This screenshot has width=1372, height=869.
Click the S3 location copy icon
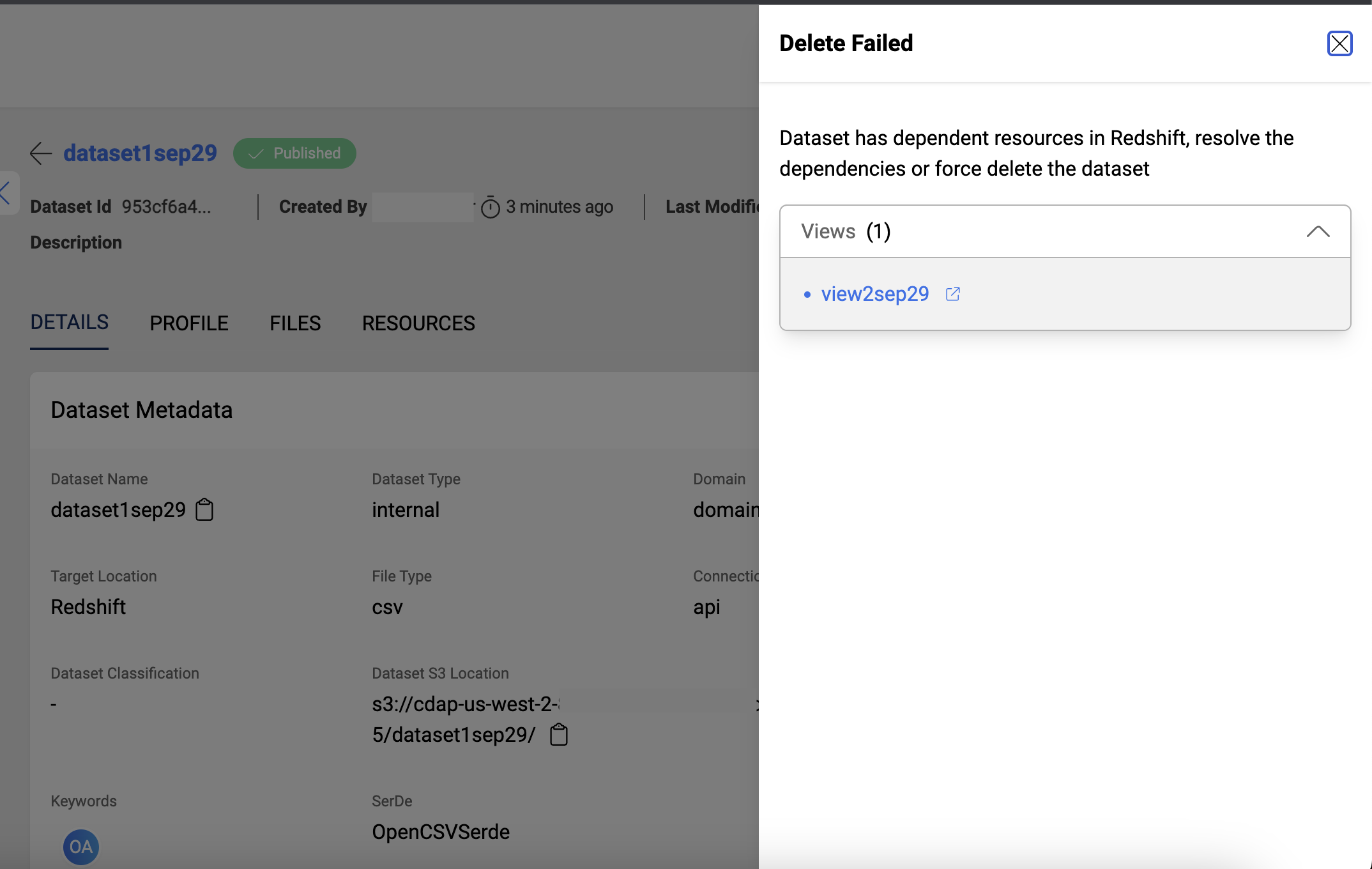pyautogui.click(x=559, y=735)
